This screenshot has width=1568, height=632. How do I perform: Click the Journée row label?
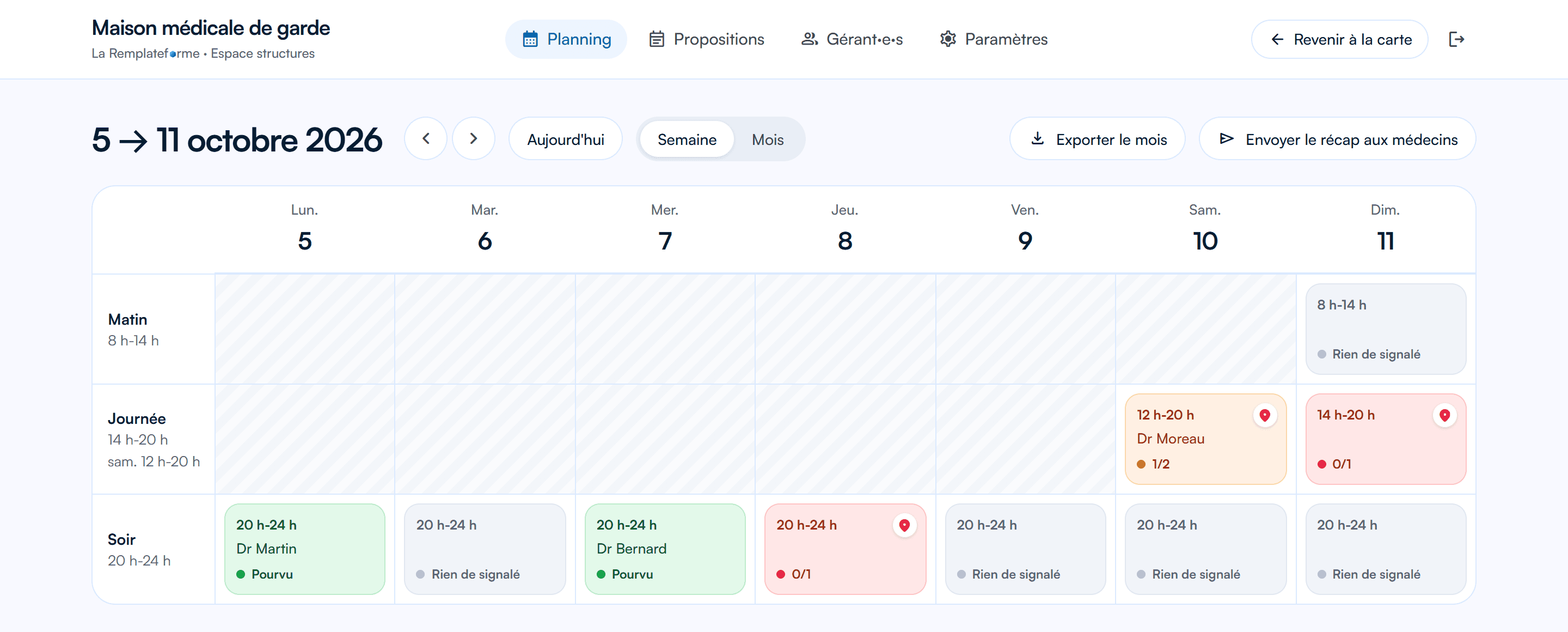(x=136, y=418)
